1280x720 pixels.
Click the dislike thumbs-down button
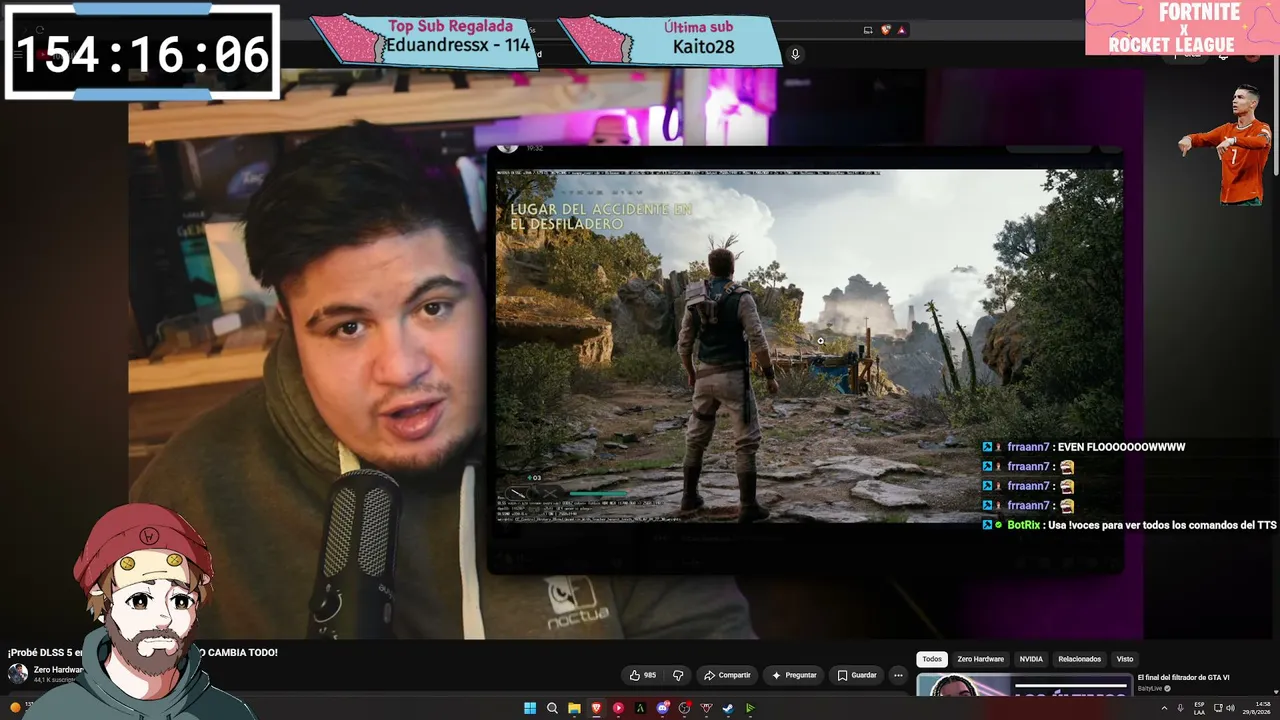(x=678, y=675)
